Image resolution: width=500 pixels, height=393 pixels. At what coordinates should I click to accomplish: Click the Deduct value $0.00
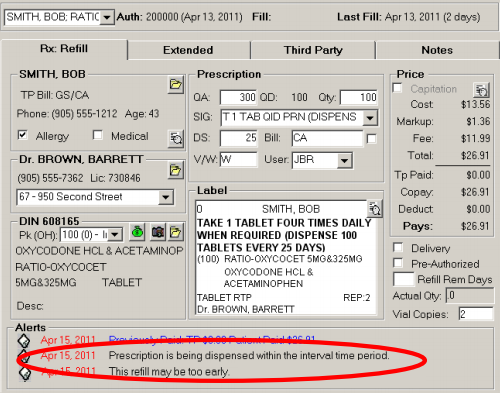478,209
